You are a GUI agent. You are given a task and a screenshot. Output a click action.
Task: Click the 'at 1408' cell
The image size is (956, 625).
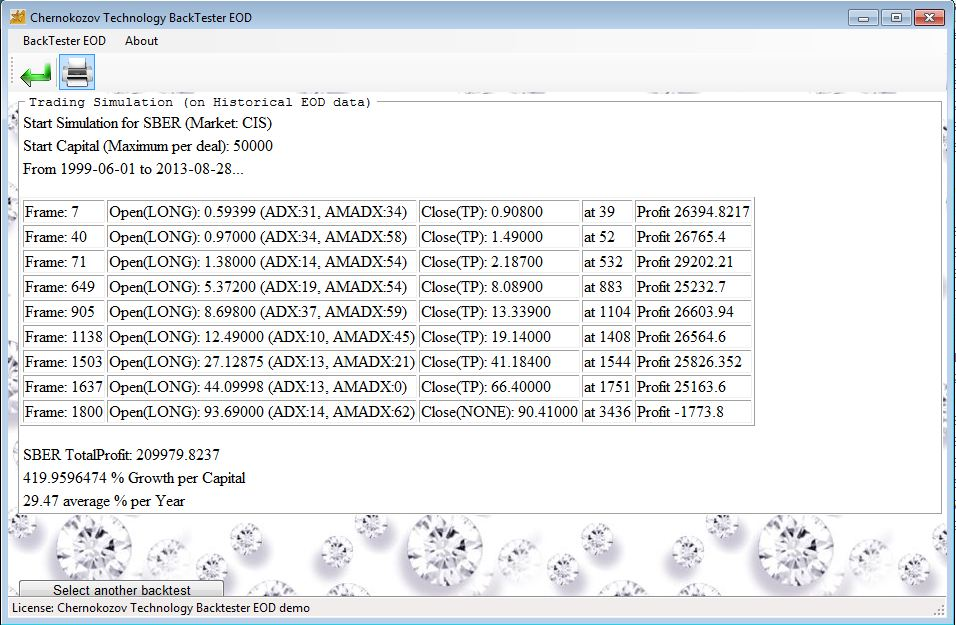click(607, 337)
